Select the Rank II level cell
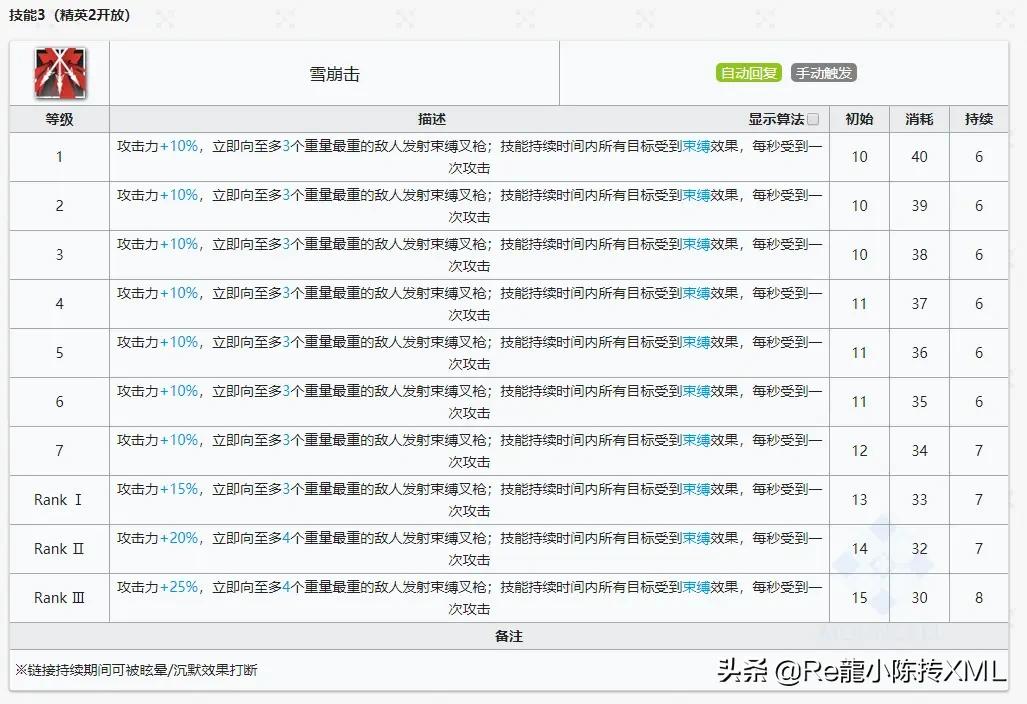Viewport: 1027px width, 704px height. point(58,548)
